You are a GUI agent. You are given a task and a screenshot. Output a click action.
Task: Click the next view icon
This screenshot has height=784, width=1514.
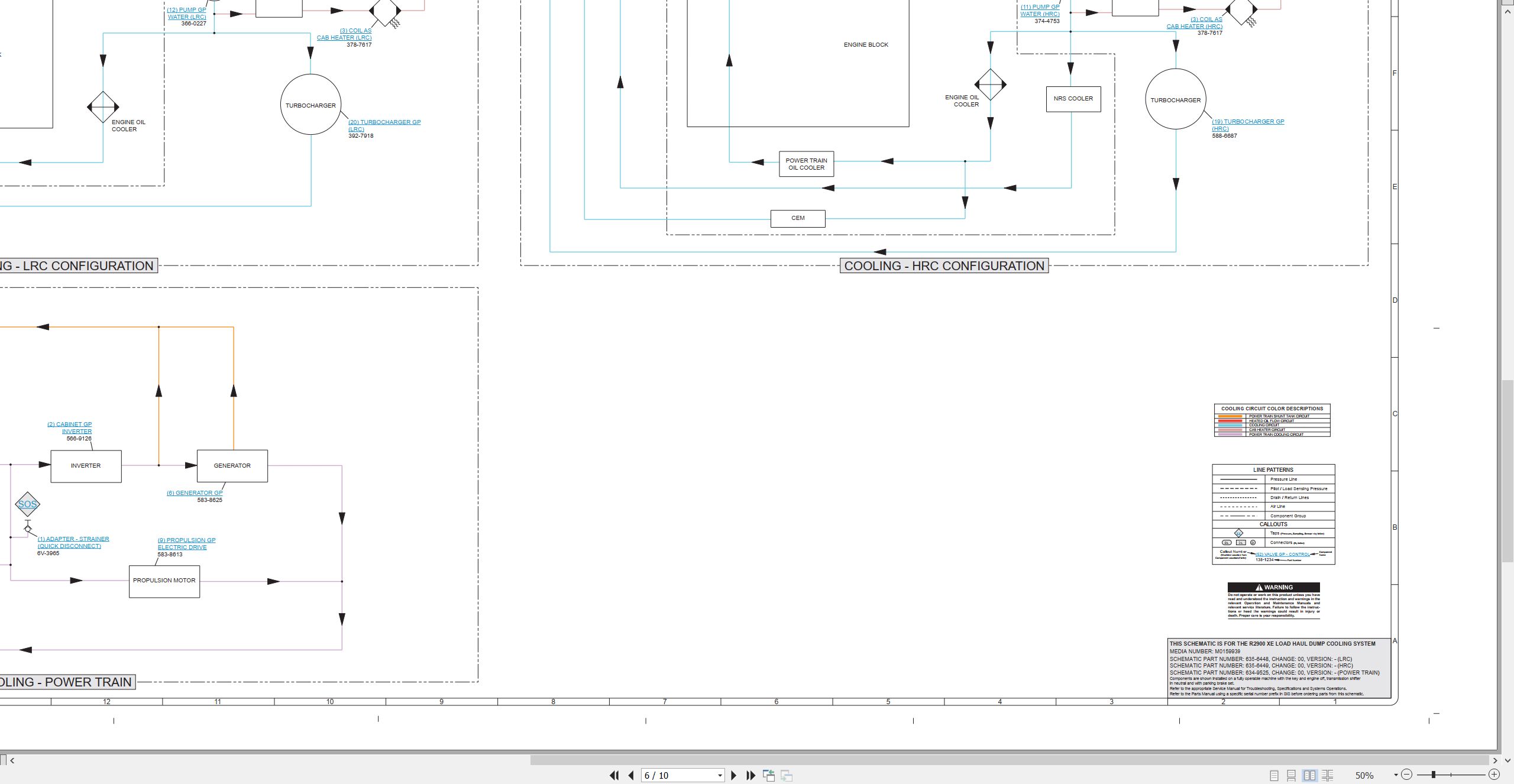[787, 775]
